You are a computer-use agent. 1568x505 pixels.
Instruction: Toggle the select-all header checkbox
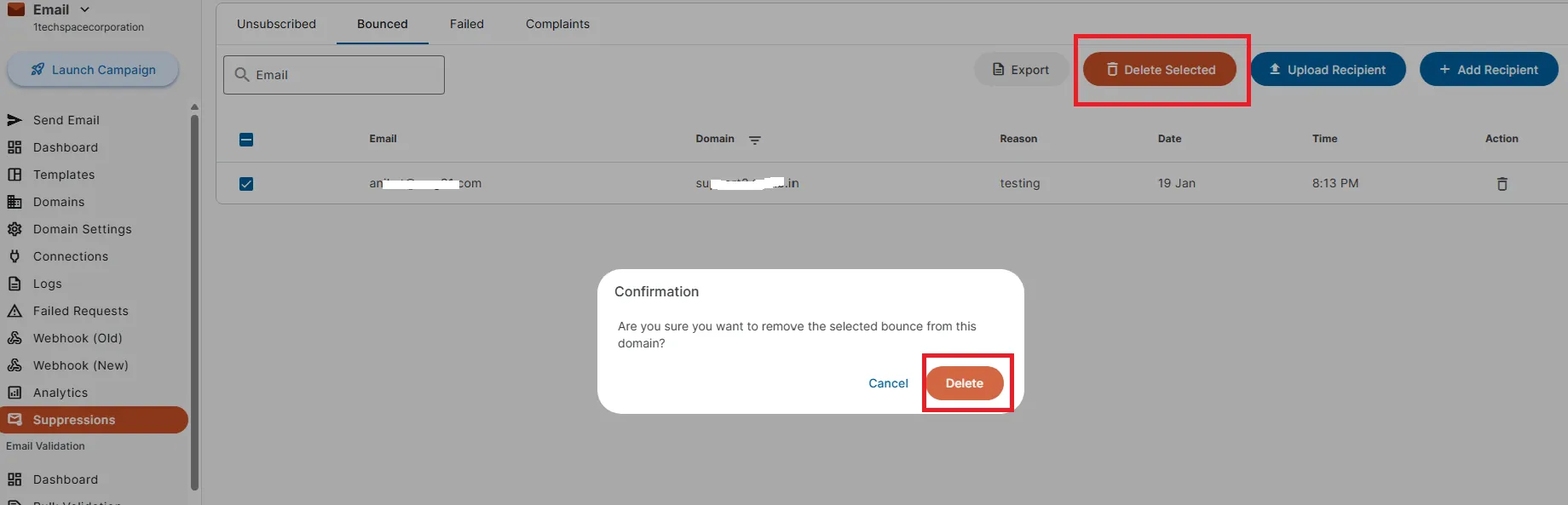[246, 140]
